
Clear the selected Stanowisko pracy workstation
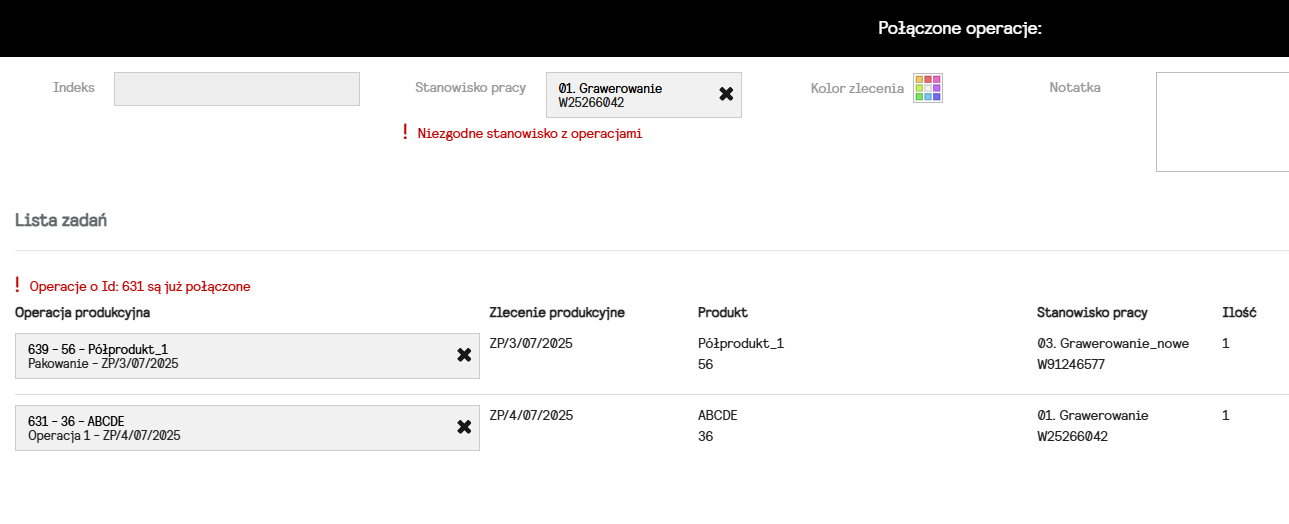726,94
